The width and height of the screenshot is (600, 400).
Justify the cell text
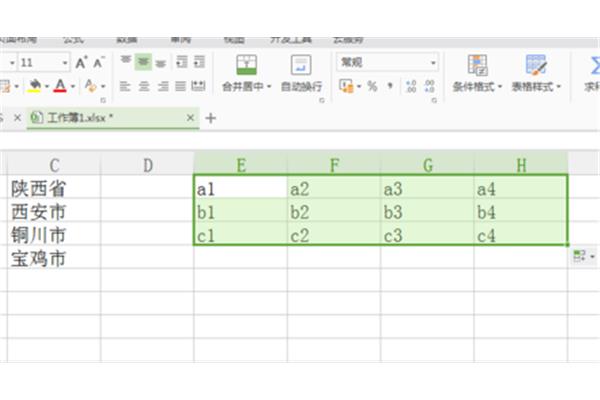pos(181,87)
